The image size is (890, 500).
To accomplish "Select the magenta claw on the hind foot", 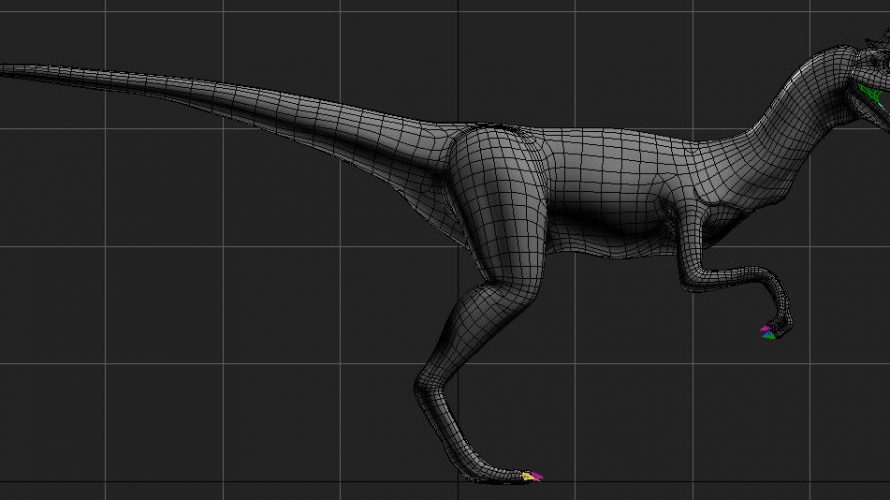I will [x=535, y=475].
